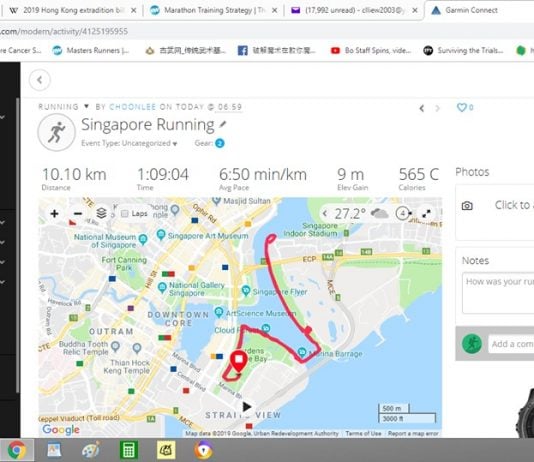This screenshot has height=462, width=534.
Task: Play the route animation on the map
Action: point(247,407)
